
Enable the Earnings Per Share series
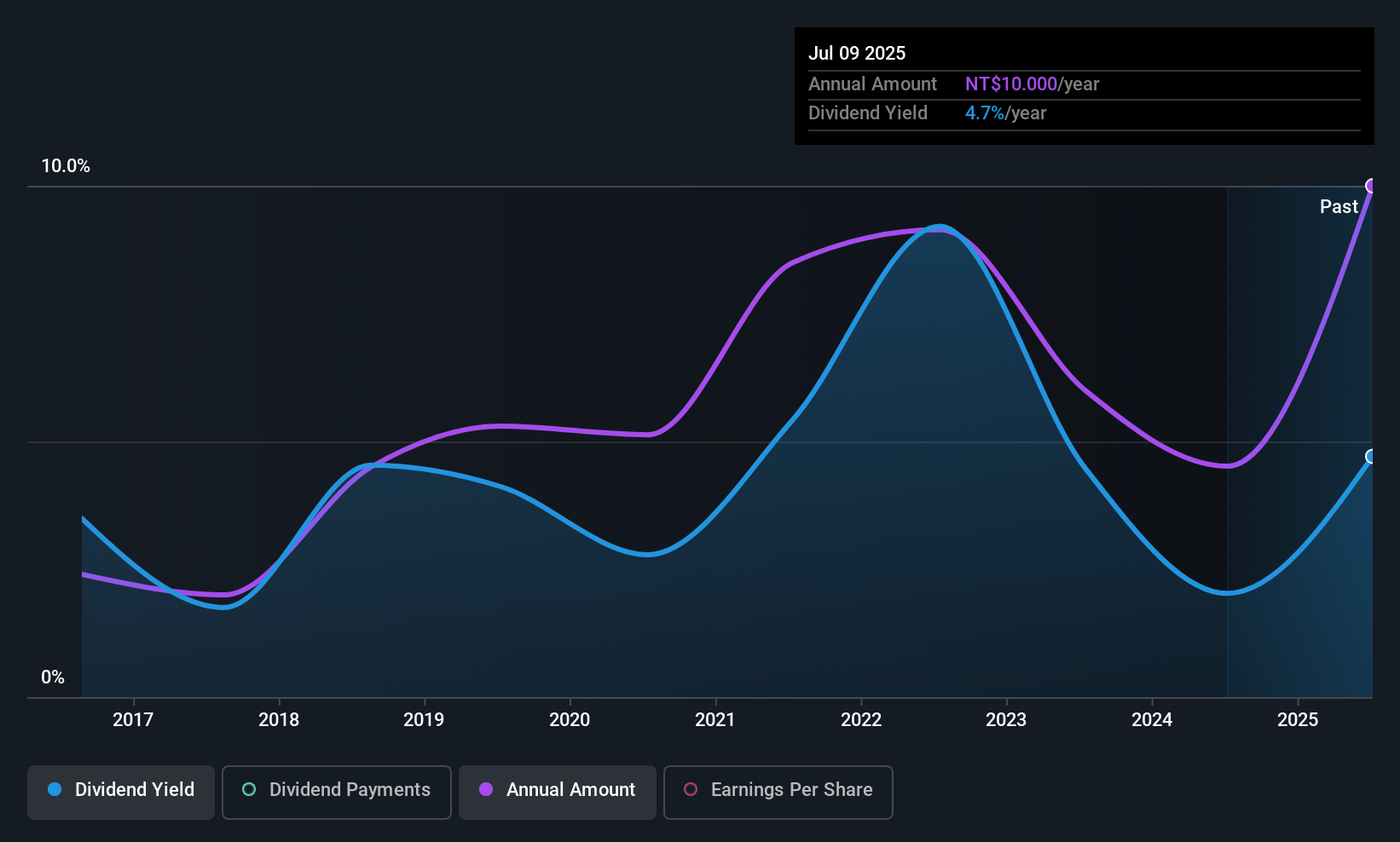(778, 793)
